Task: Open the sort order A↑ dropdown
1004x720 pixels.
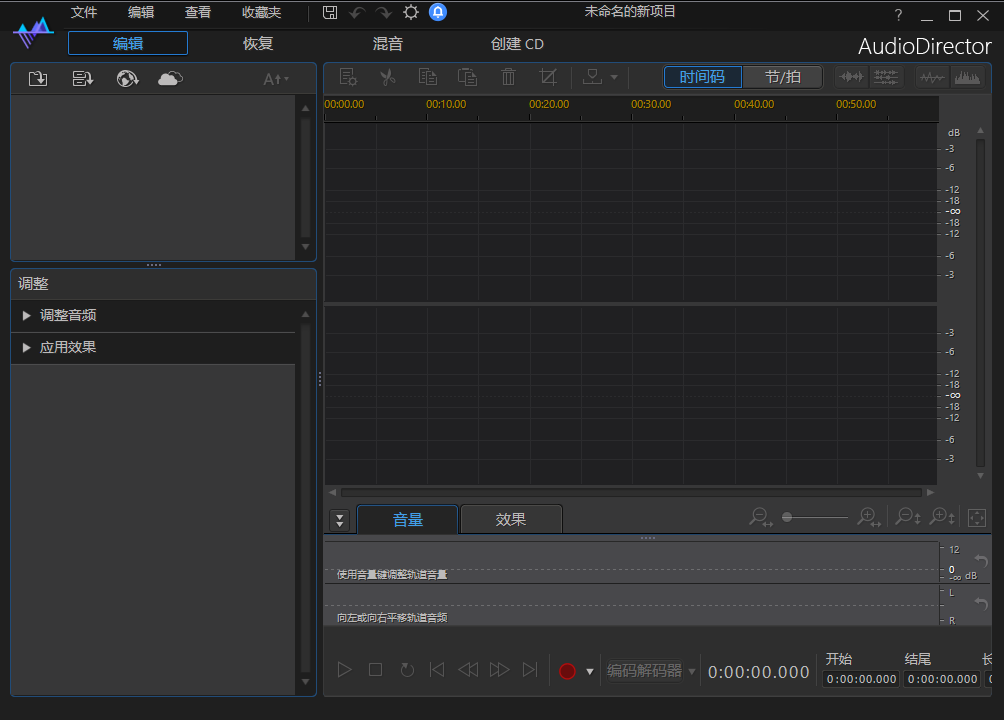Action: coord(276,79)
